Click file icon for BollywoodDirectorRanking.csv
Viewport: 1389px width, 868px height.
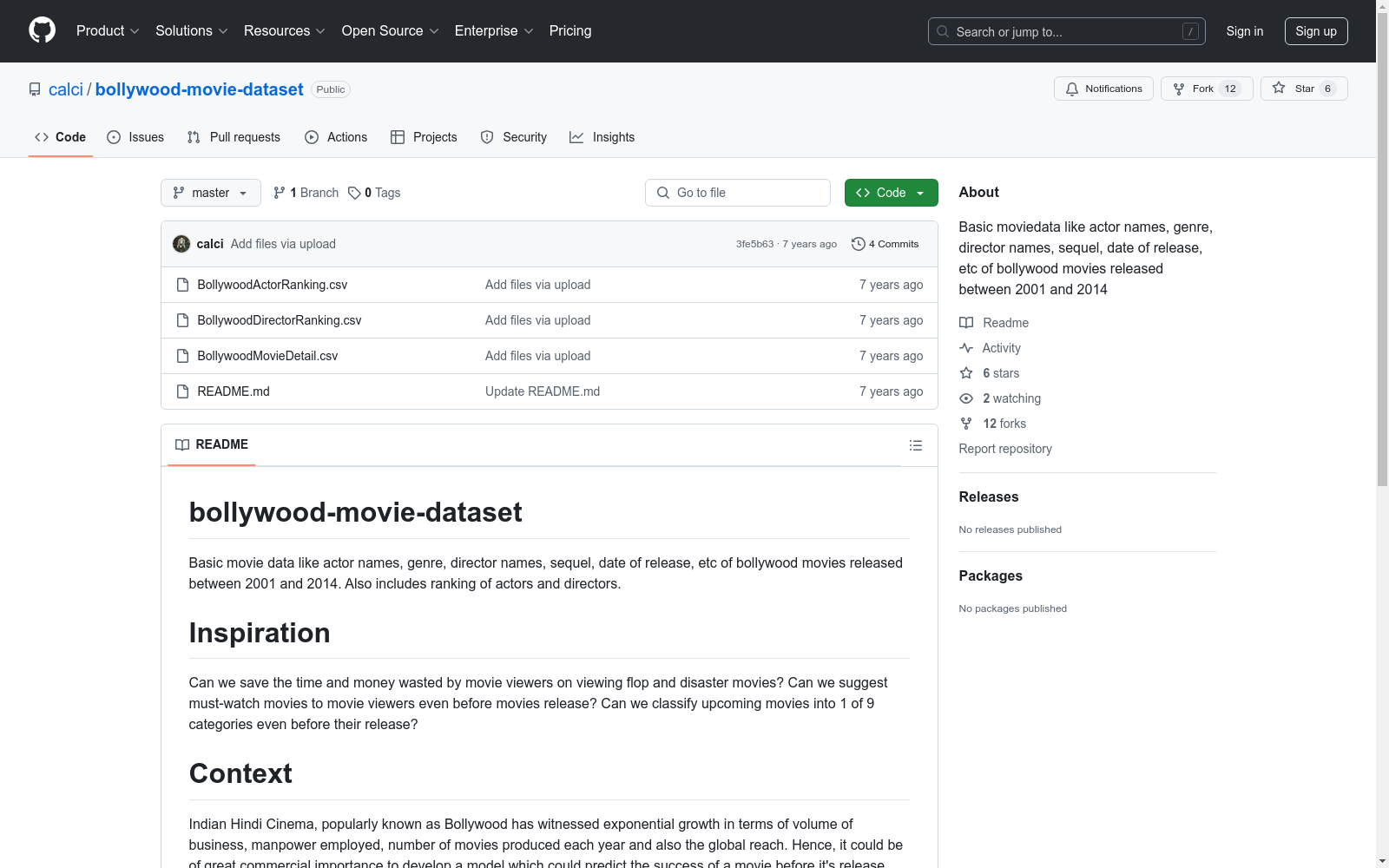click(182, 320)
